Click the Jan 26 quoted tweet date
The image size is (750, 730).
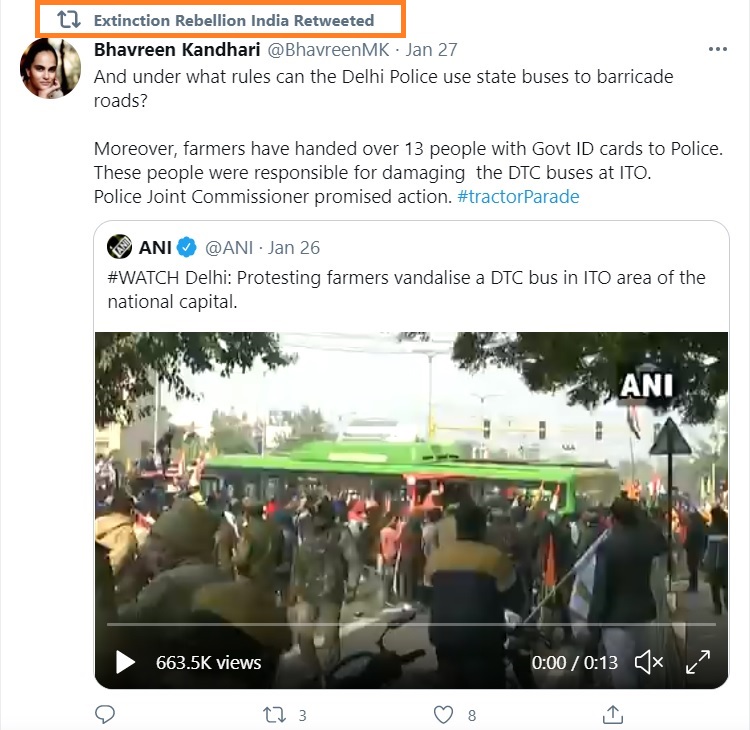click(x=294, y=247)
